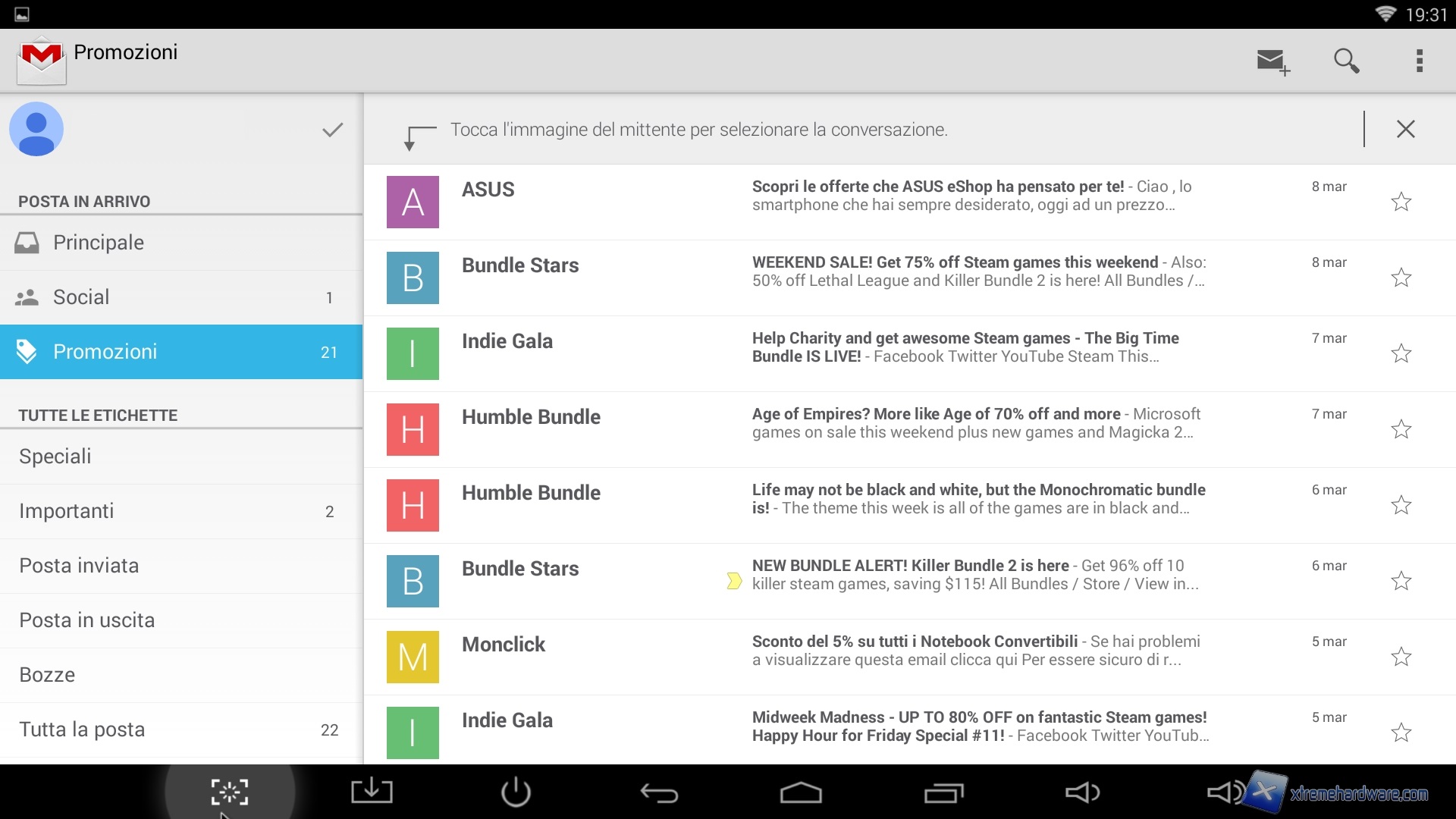Screen dimensions: 1456x819
Task: Star the Monclick notebook email
Action: click(x=1401, y=657)
